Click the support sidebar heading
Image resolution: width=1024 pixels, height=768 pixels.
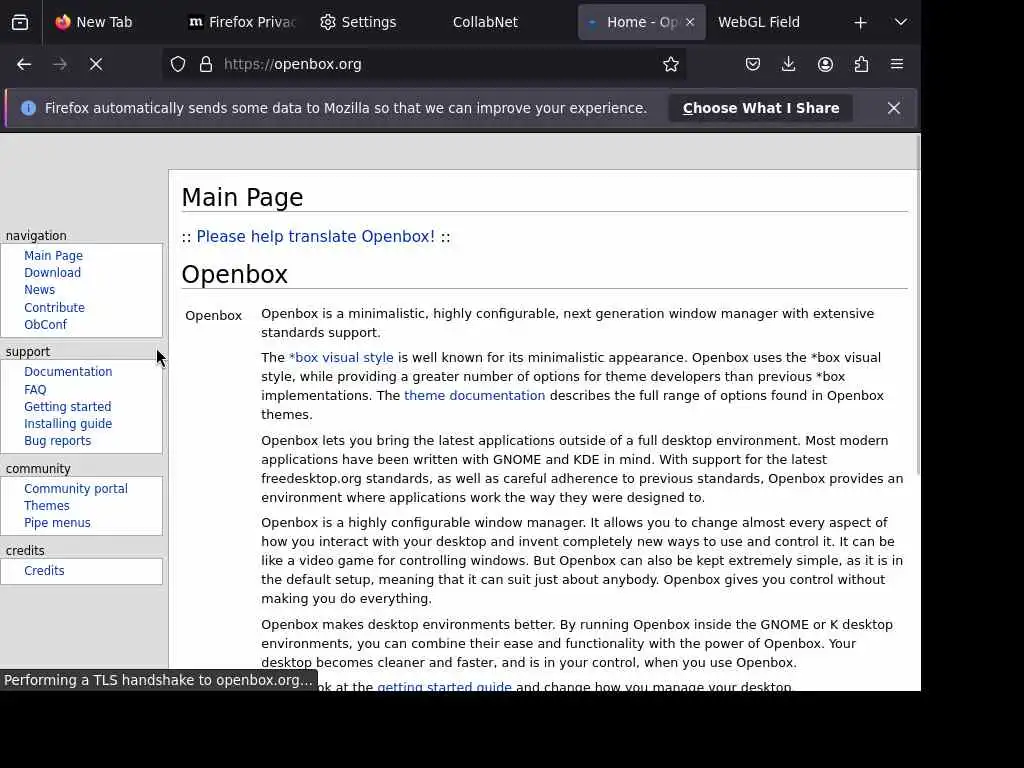click(x=27, y=351)
